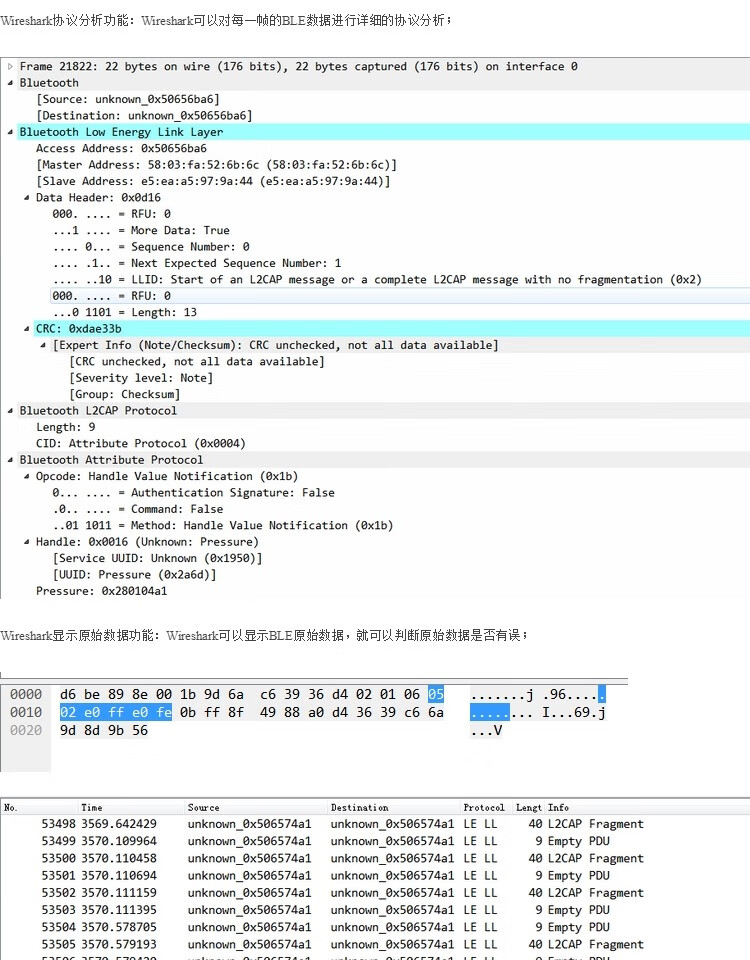
Task: Collapse the Opcode Handle Value Notification node
Action: pyautogui.click(x=27, y=477)
